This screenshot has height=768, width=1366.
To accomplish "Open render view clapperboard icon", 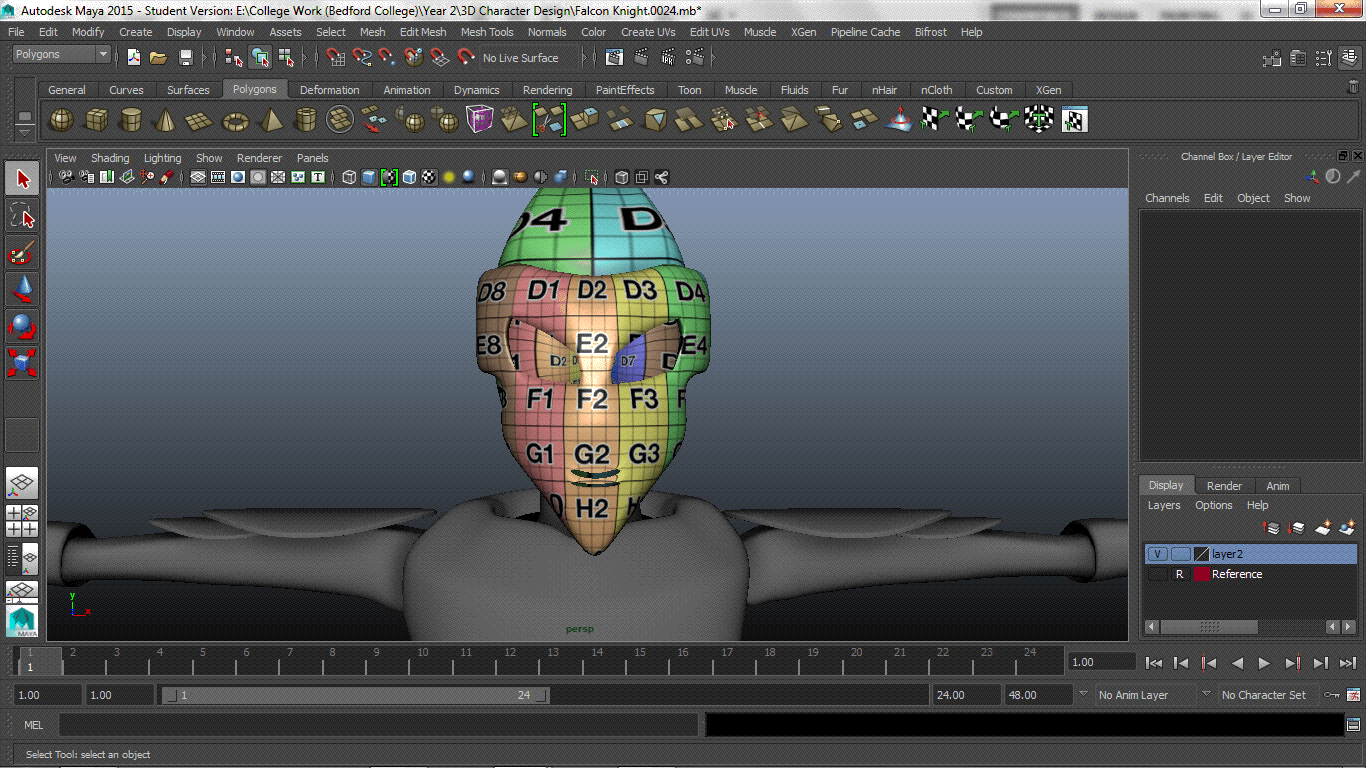I will point(614,58).
